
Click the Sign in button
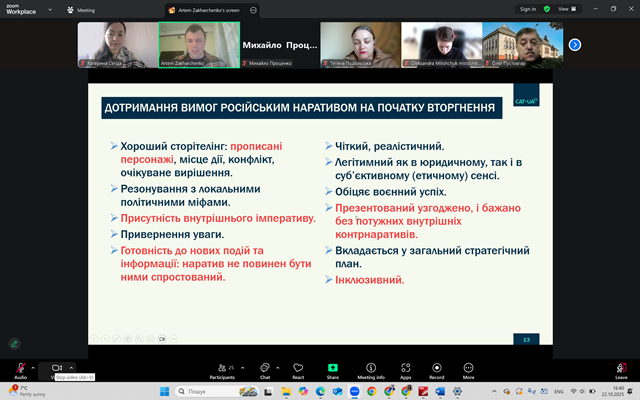[529, 8]
